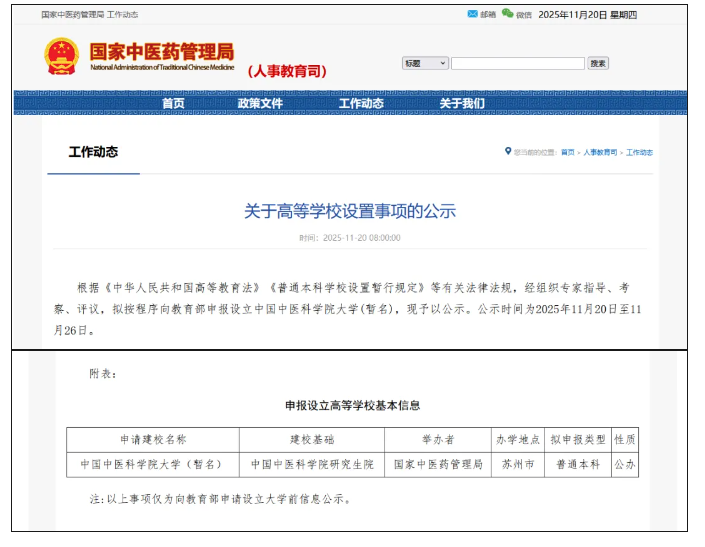The height and width of the screenshot is (547, 705).
Task: Focus the search text input field
Action: (517, 63)
